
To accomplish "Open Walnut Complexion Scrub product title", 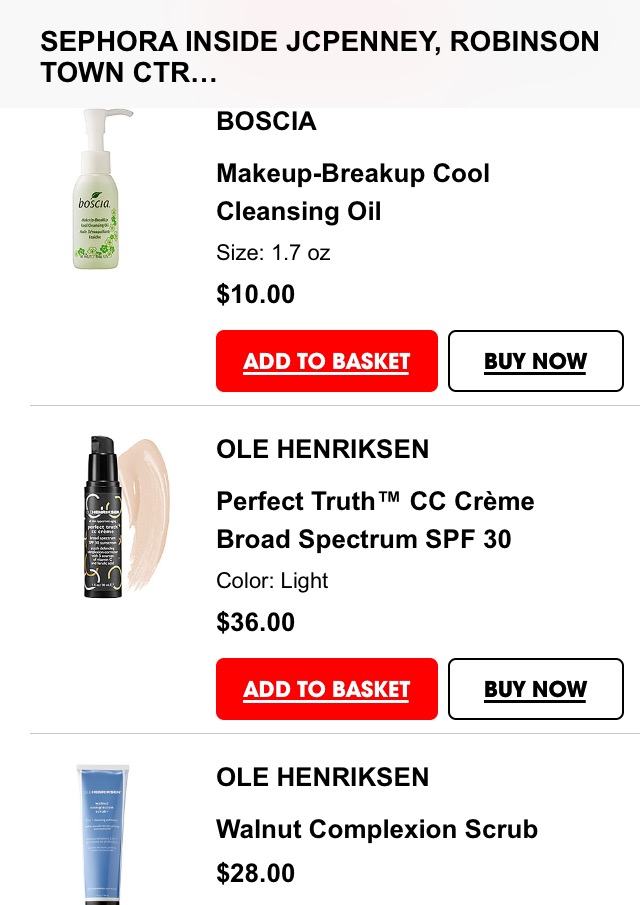I will pos(377,829).
